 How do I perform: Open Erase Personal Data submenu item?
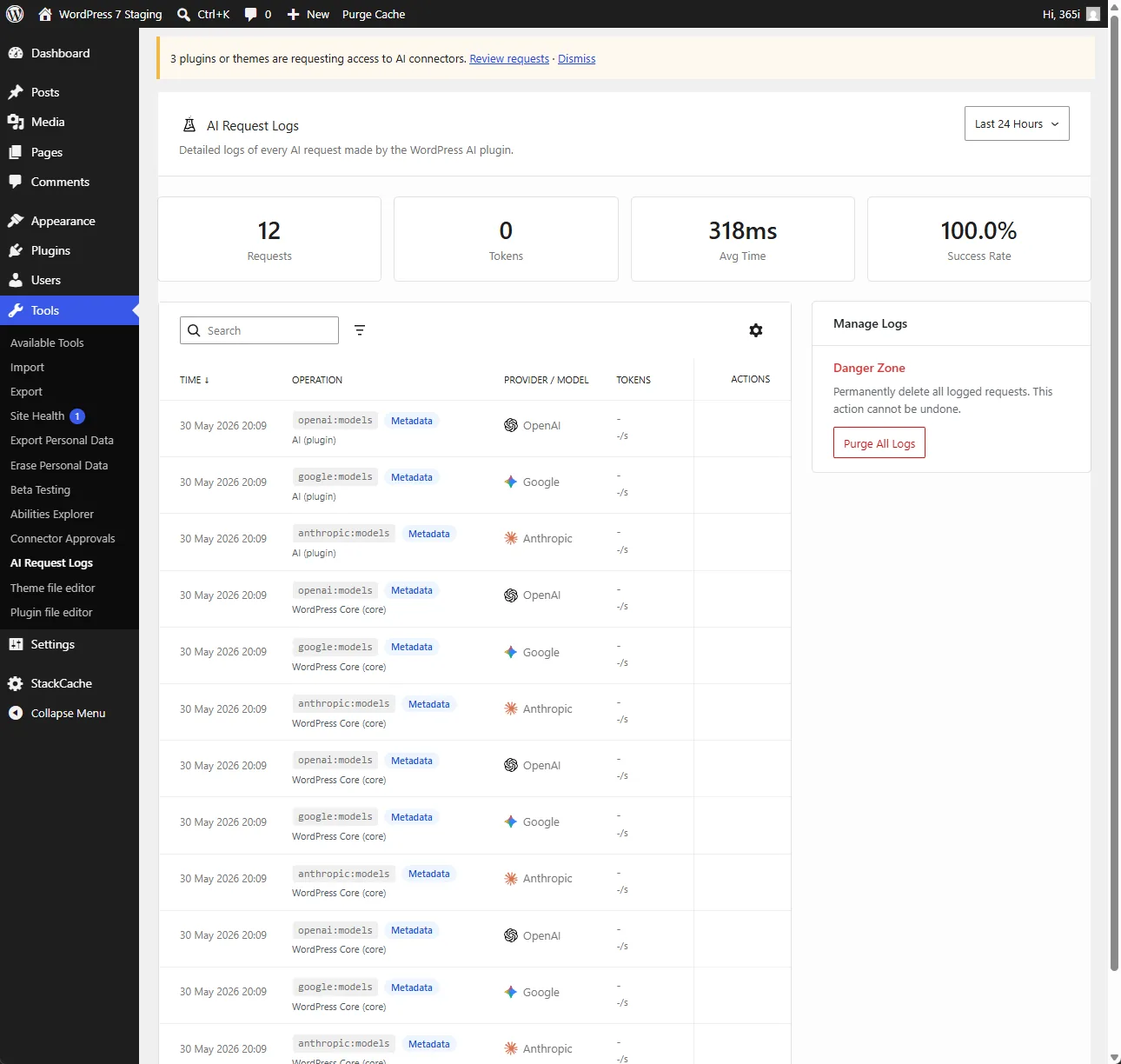[x=59, y=465]
